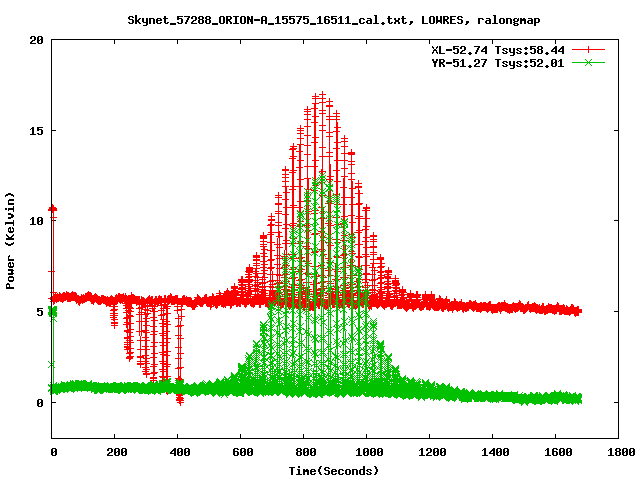
Task: Click the red spike near 10.7 Kelvin at time 0
Action: point(53,209)
